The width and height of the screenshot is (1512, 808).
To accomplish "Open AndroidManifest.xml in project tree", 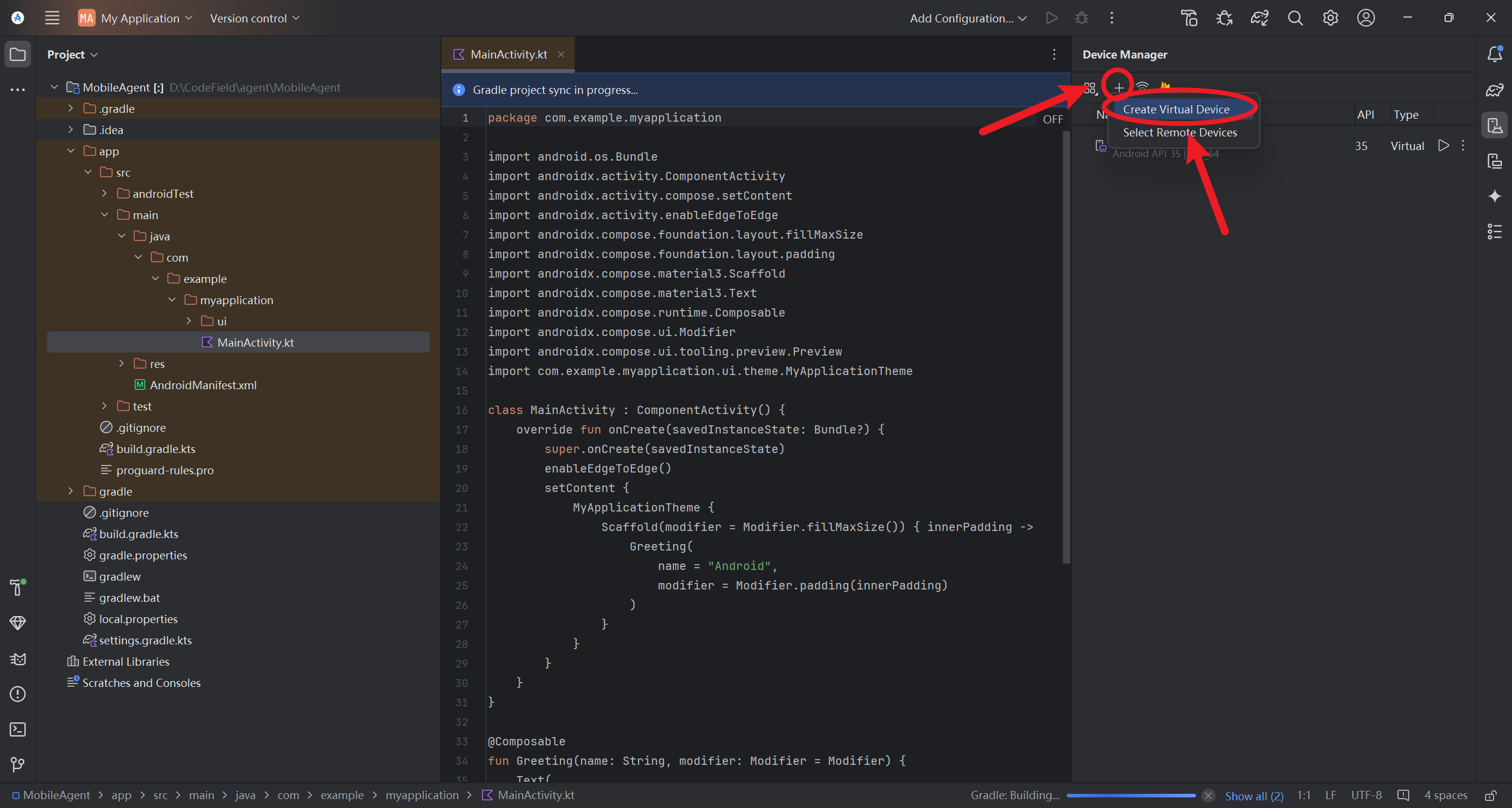I will pos(203,385).
